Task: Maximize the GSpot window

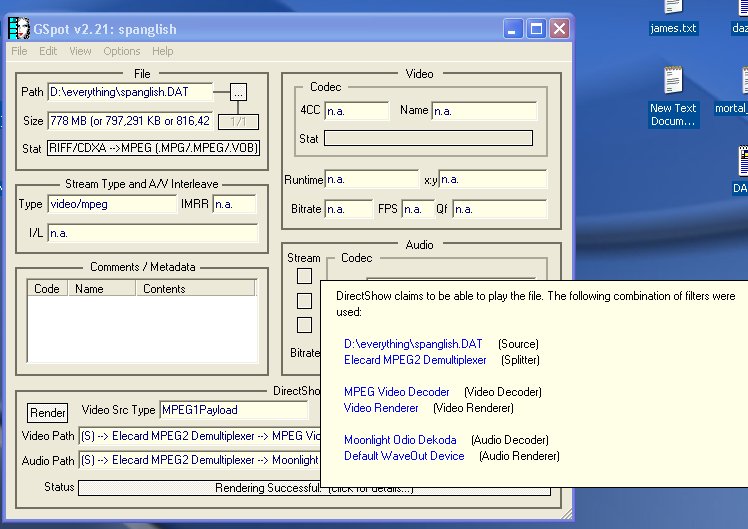Action: click(x=536, y=29)
